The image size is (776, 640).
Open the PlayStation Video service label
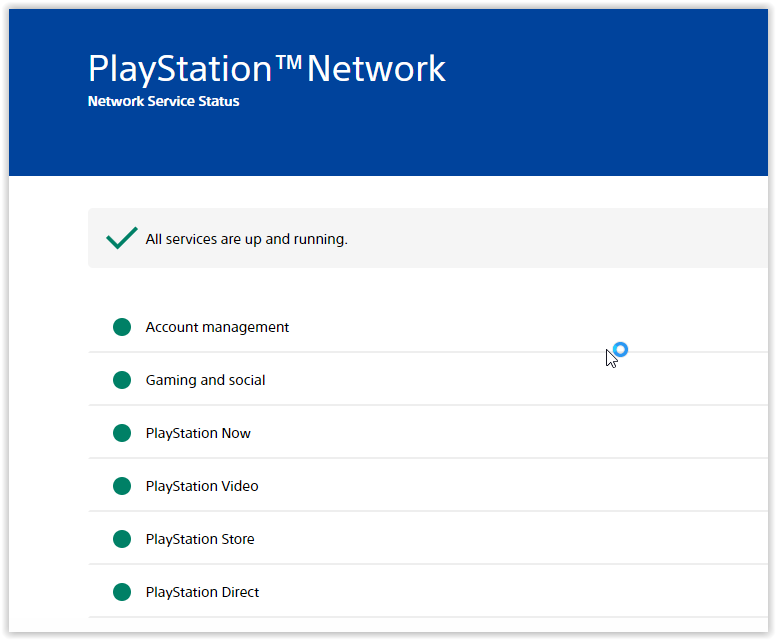click(202, 486)
